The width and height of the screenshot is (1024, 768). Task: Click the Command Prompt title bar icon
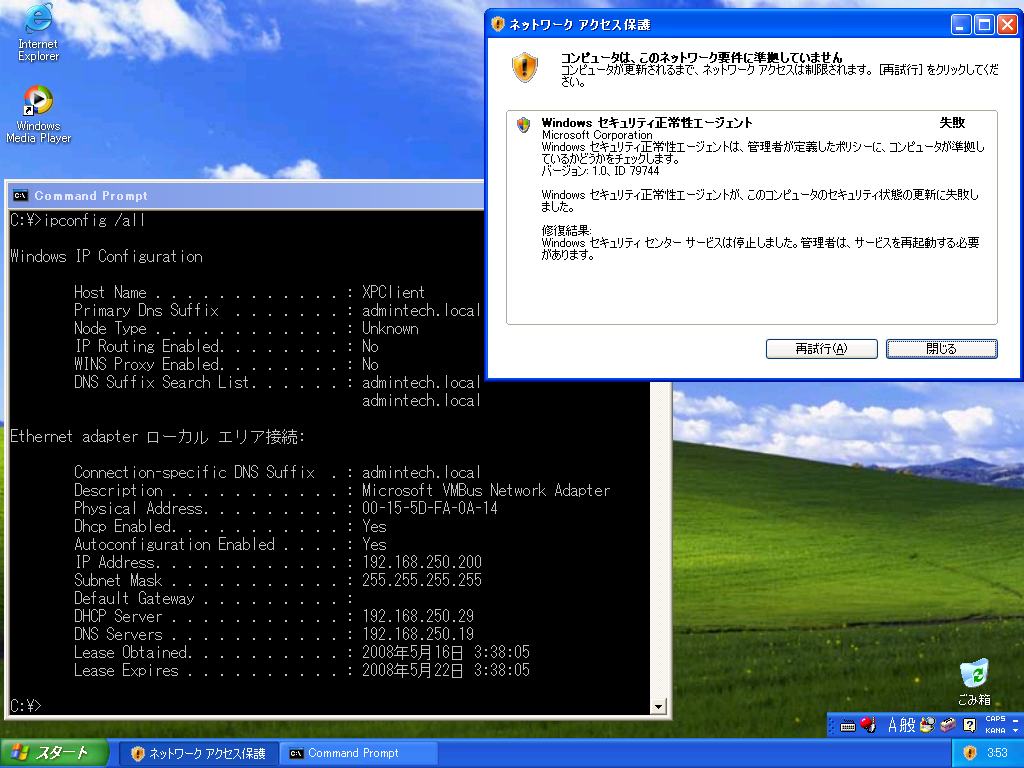(20, 195)
